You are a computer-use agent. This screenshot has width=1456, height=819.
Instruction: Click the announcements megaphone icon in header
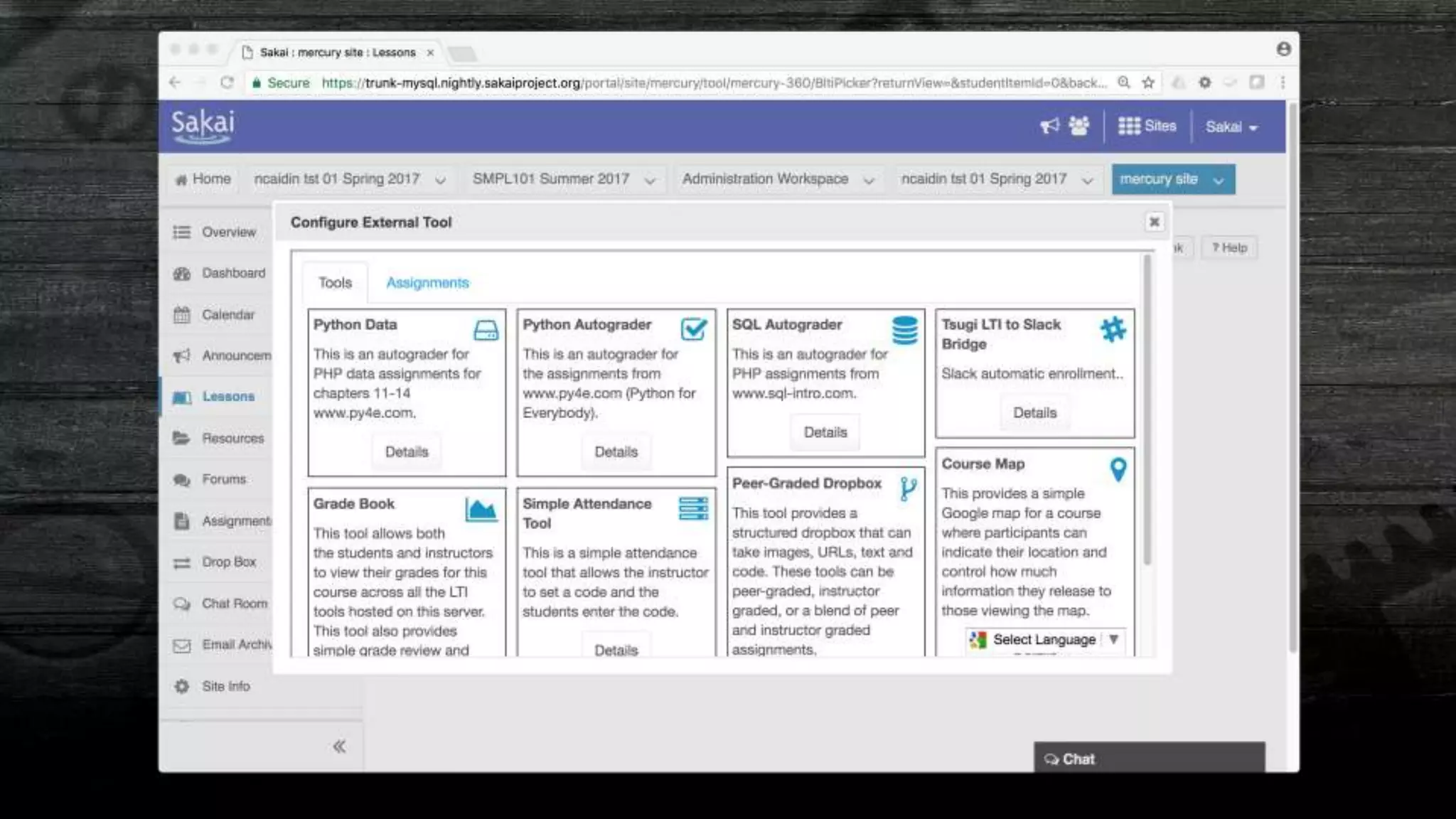(1049, 126)
